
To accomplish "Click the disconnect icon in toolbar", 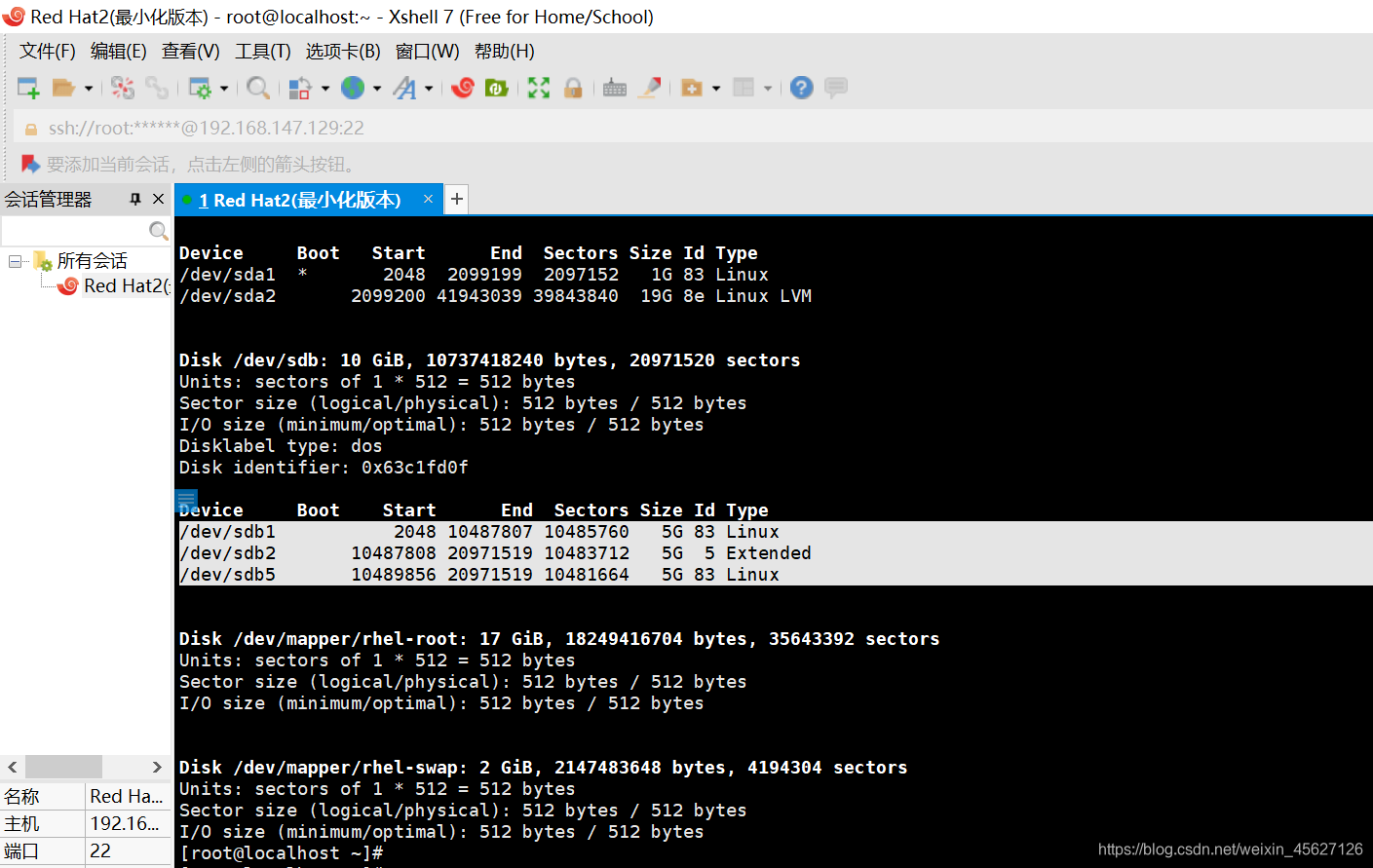I will 123,89.
